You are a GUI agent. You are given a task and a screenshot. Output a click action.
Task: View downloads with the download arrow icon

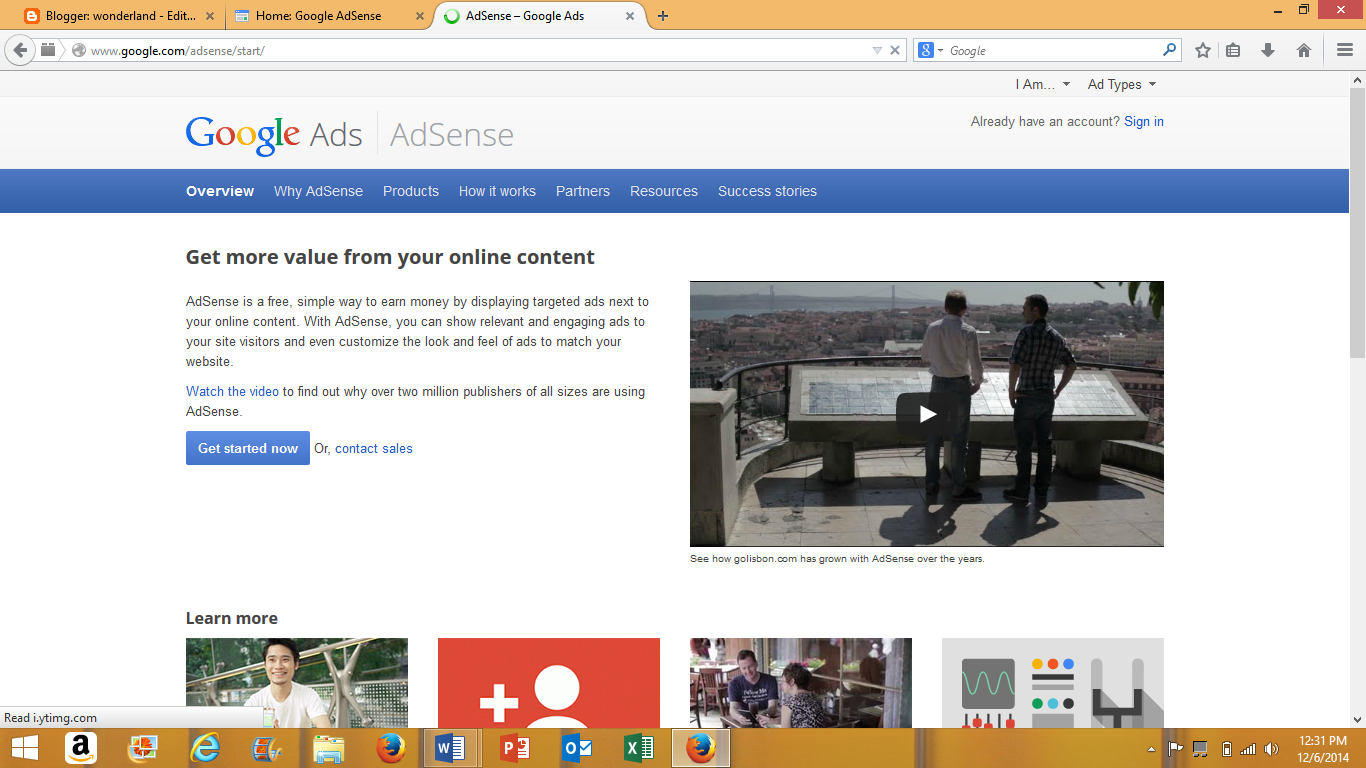(1269, 49)
